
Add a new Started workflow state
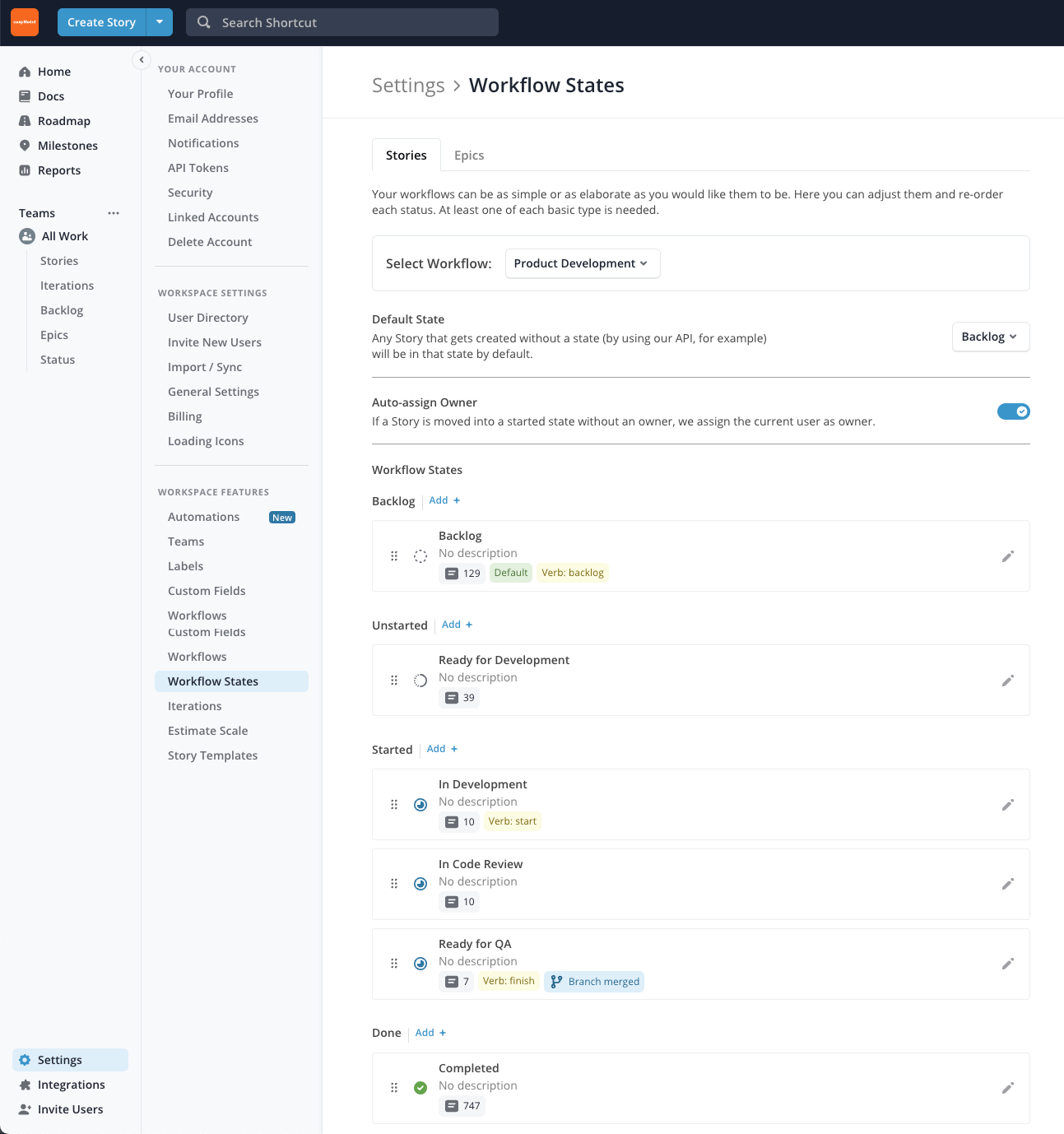coord(442,749)
